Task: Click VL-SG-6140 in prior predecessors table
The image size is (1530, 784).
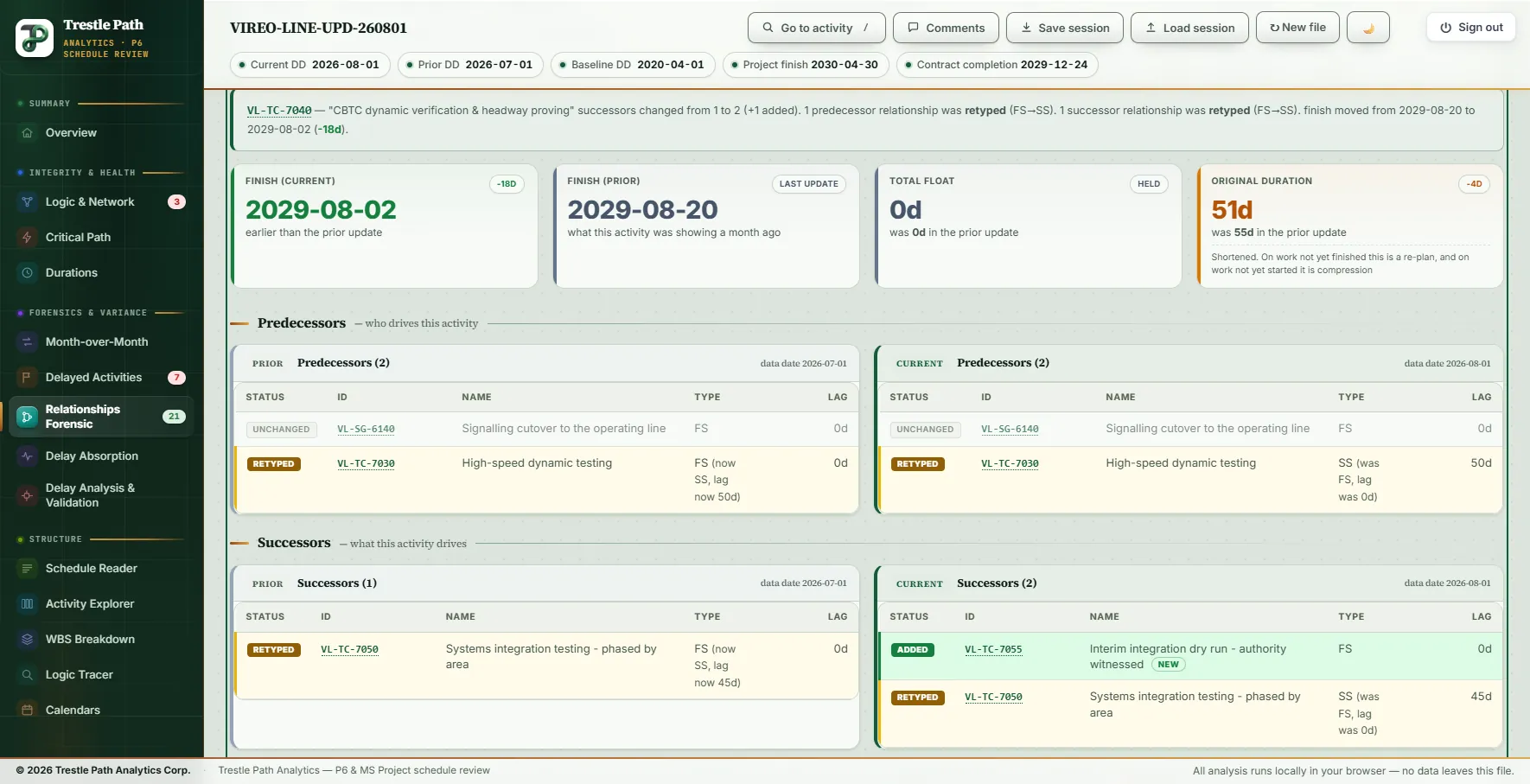Action: (x=366, y=429)
